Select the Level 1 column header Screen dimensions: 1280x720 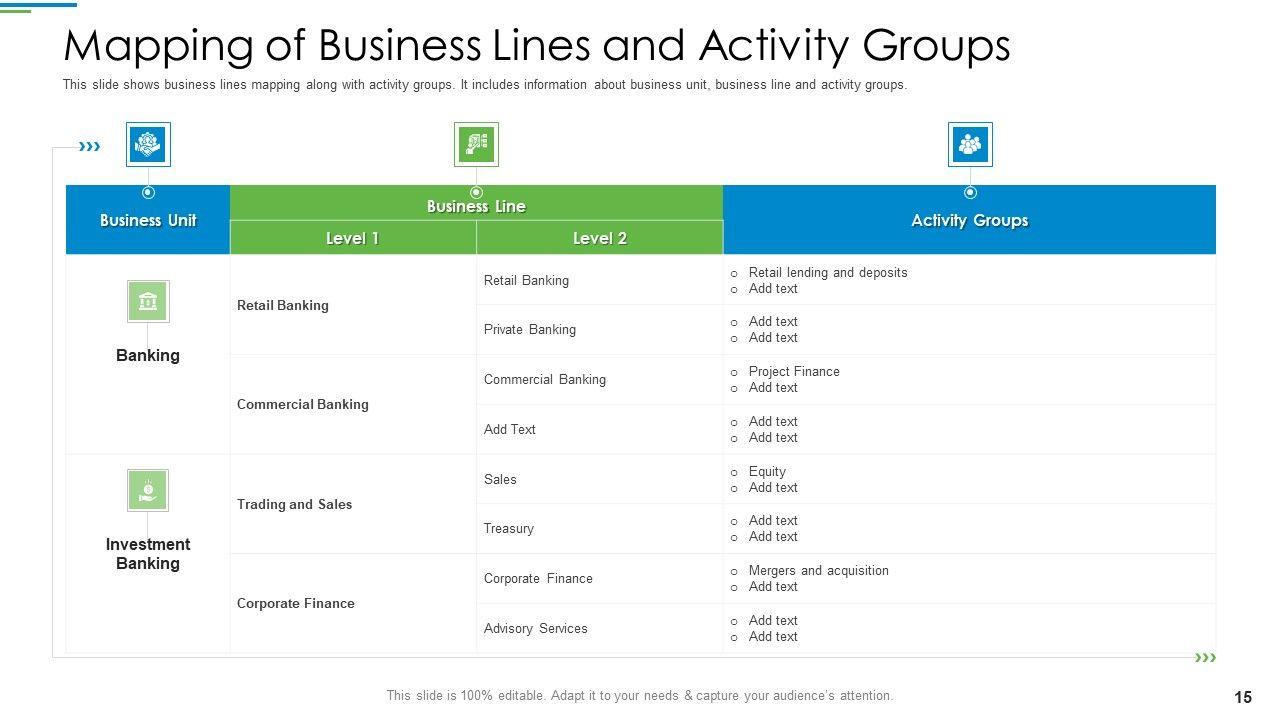point(352,238)
